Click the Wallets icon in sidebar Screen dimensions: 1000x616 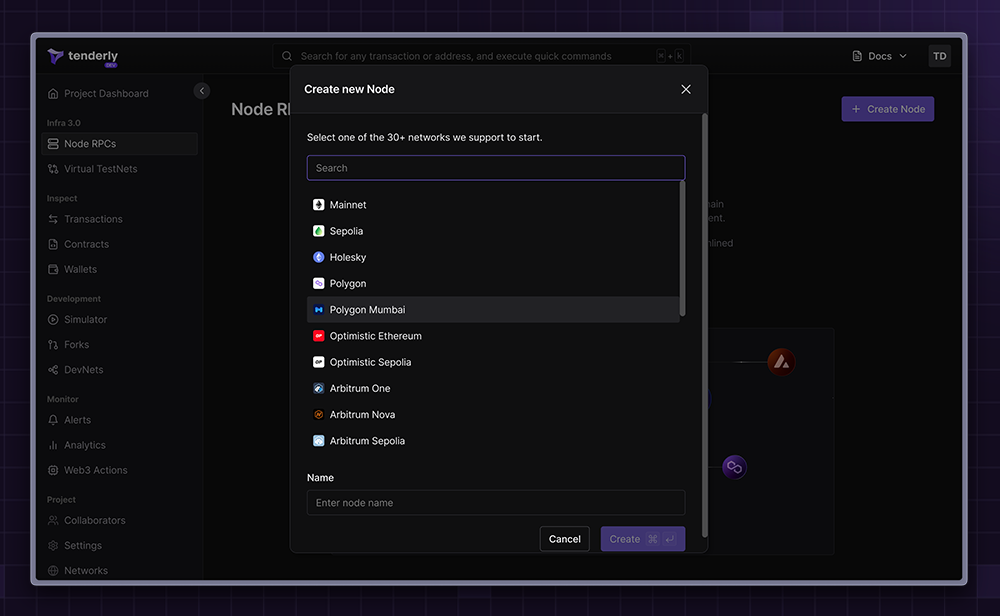click(x=53, y=269)
